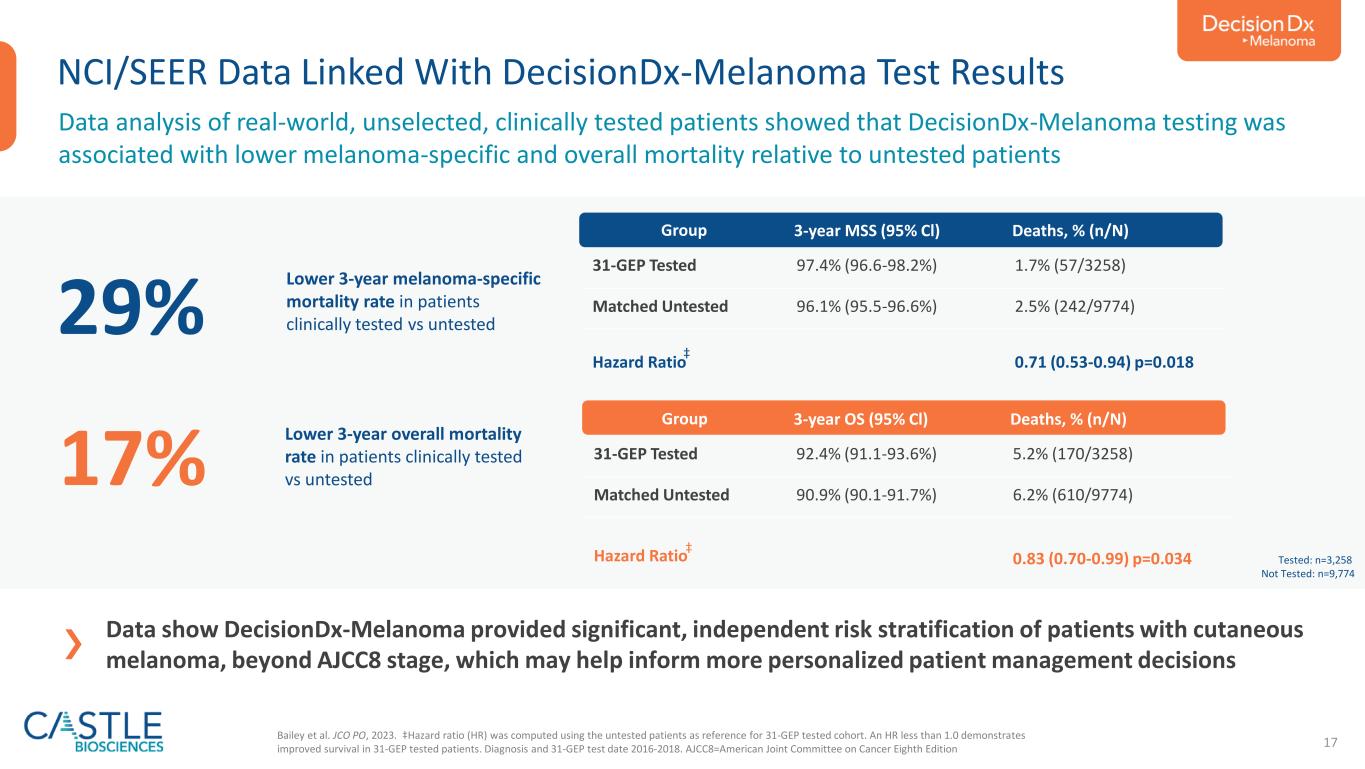This screenshot has height=769, width=1365.
Task: Select the 0.83 hazard ratio value
Action: tap(1102, 557)
